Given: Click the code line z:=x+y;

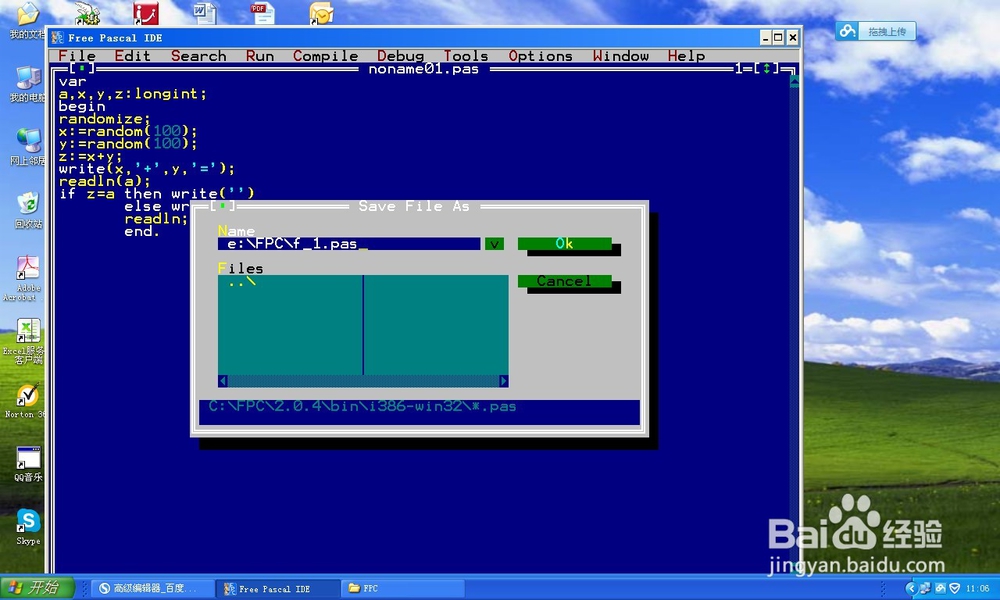Looking at the screenshot, I should point(90,156).
